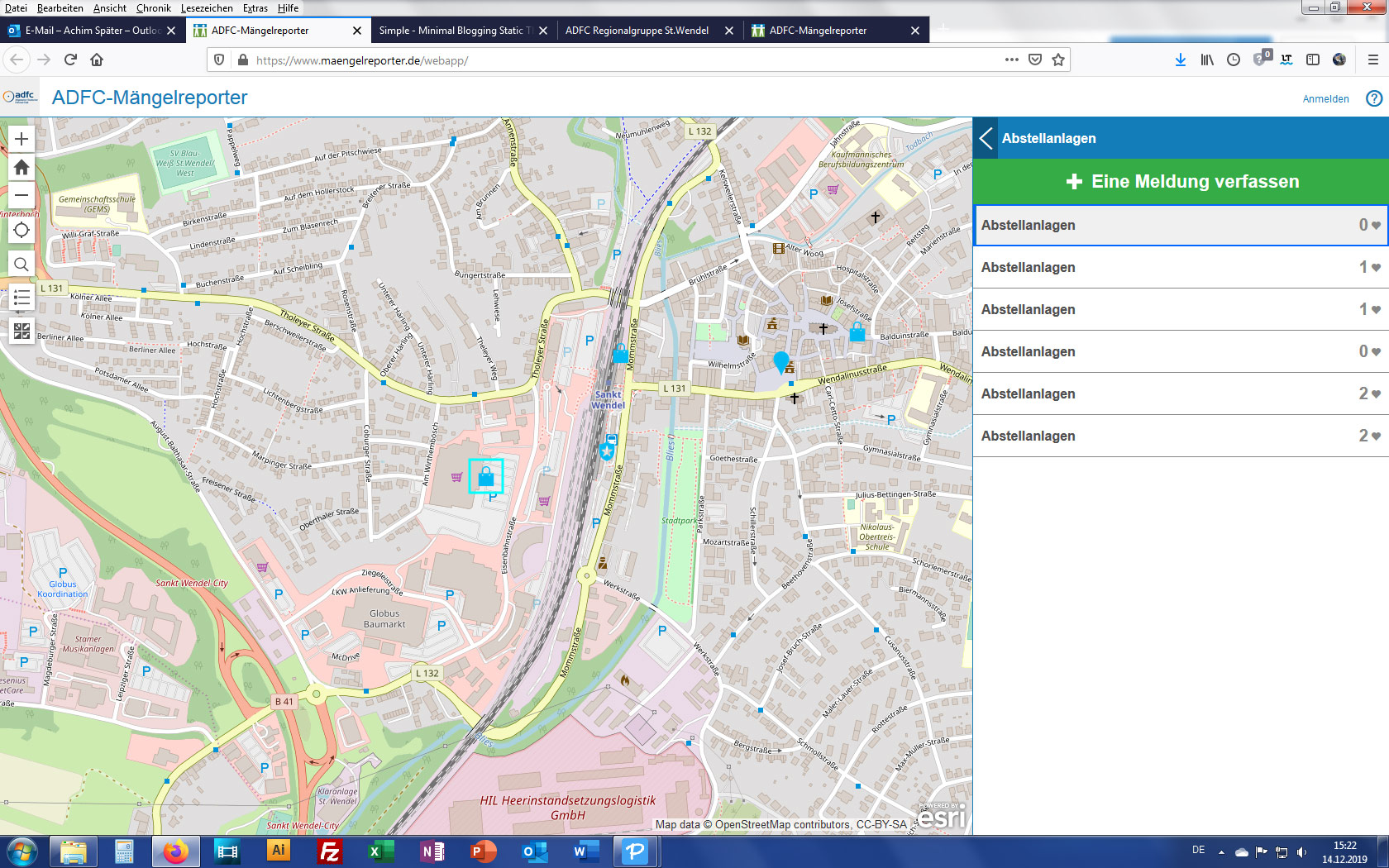Go to the Firefox home page

[97, 60]
